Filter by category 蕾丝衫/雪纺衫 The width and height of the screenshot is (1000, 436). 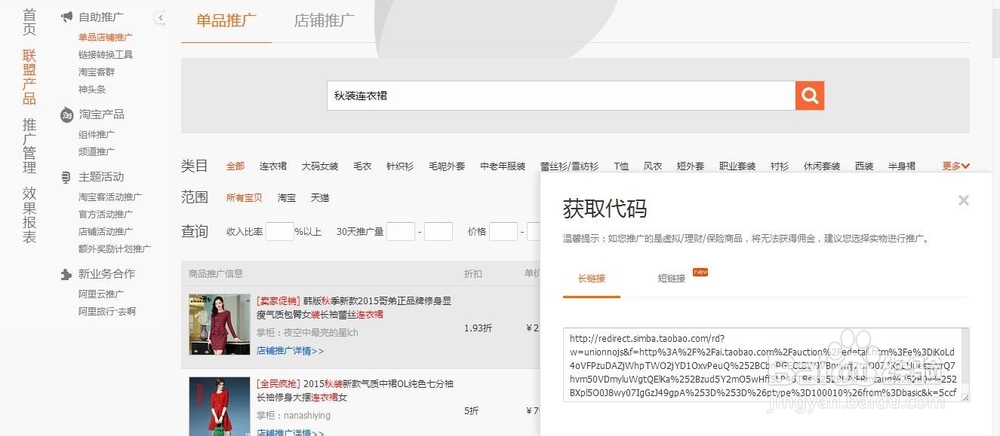click(x=569, y=166)
